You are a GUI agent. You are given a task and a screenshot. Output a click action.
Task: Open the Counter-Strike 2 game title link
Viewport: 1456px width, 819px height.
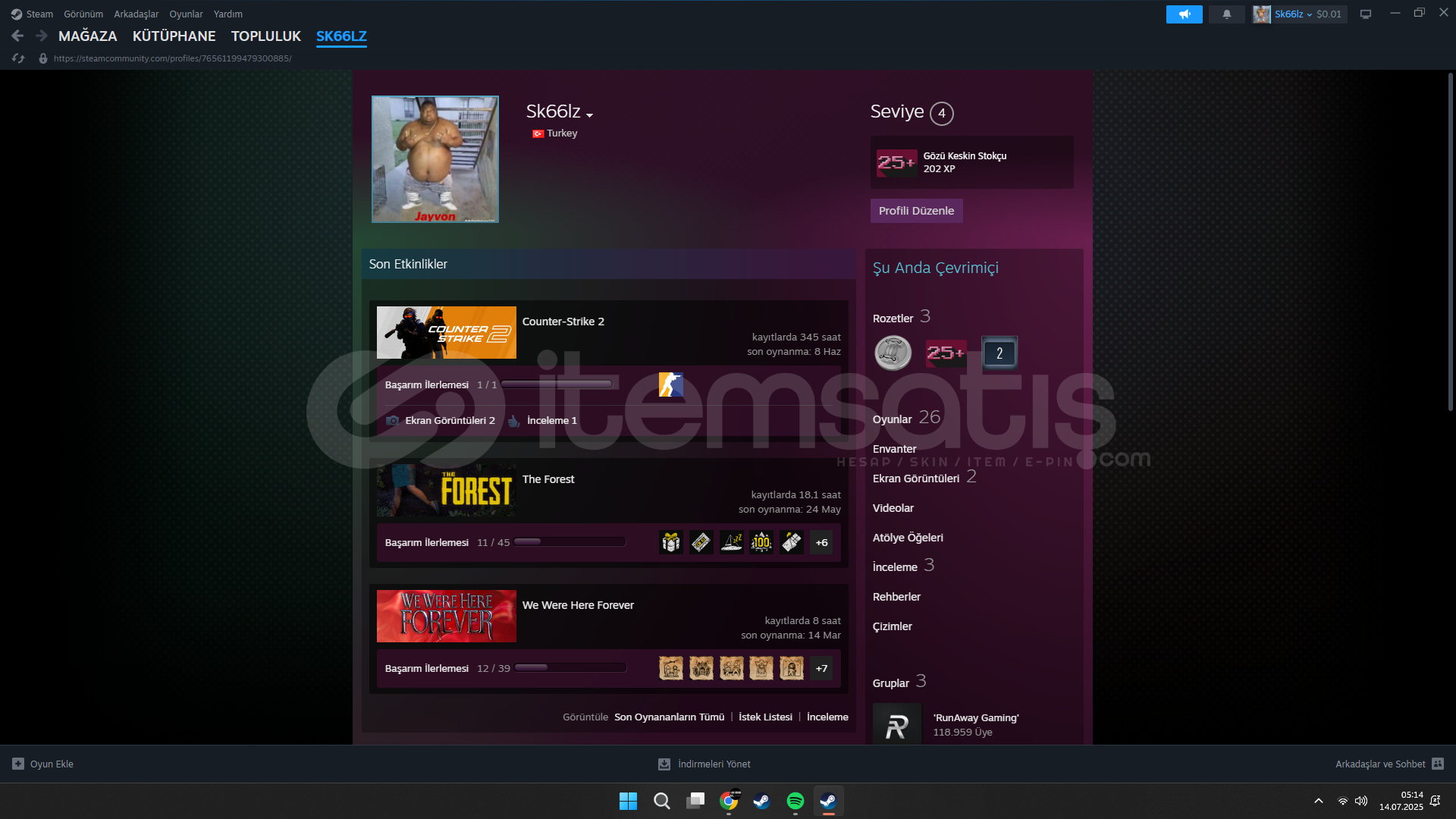(x=563, y=322)
